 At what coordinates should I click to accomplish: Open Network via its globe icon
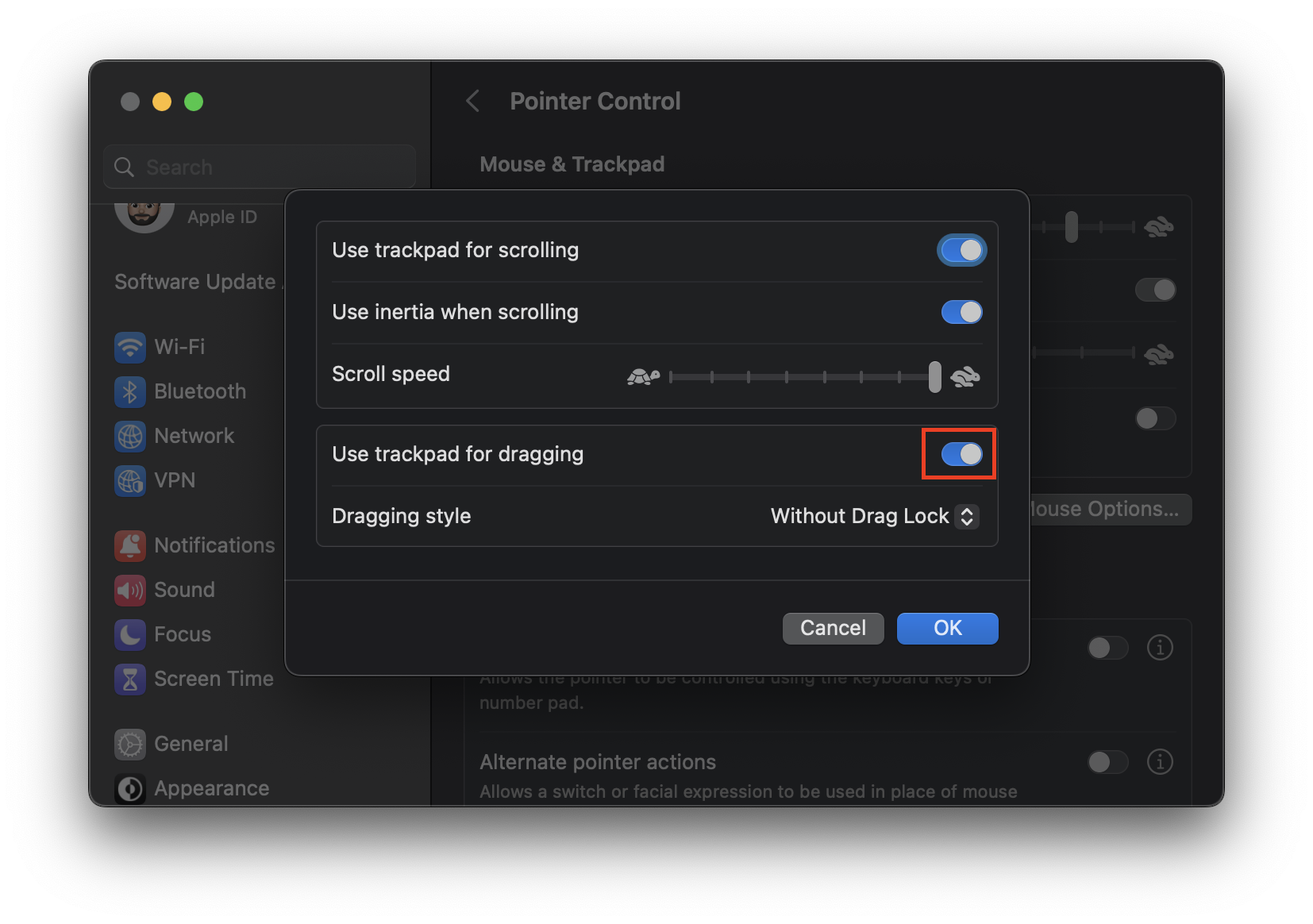pyautogui.click(x=130, y=436)
